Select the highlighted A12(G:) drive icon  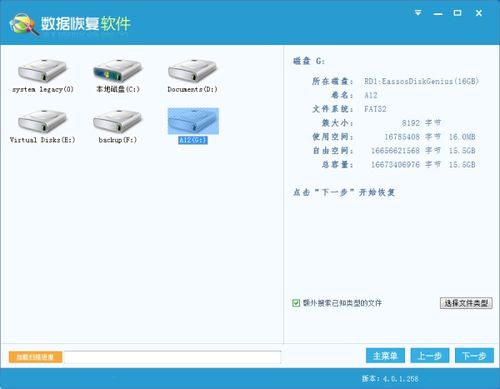[x=193, y=121]
